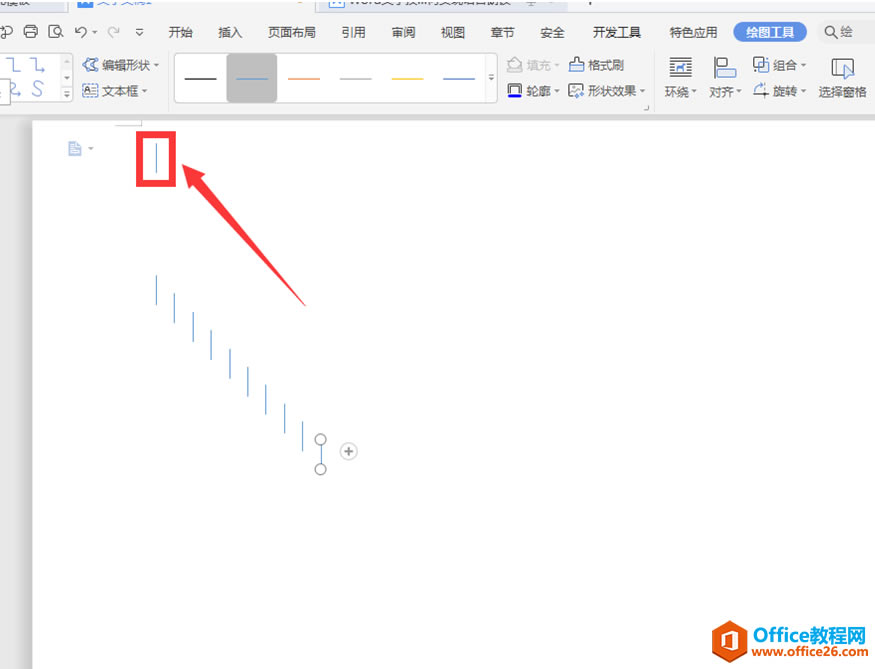The image size is (875, 669).
Task: Click shape gallery up arrow
Action: pos(67,61)
